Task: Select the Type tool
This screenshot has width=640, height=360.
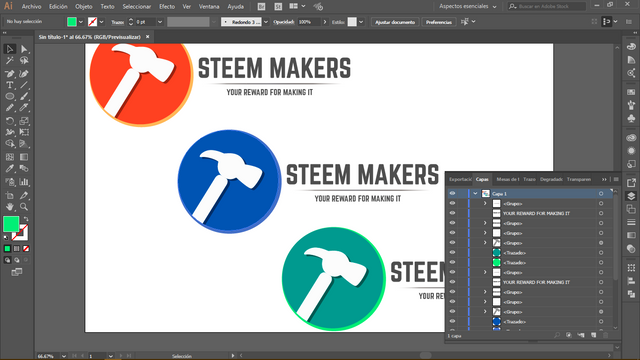Action: tap(10, 85)
